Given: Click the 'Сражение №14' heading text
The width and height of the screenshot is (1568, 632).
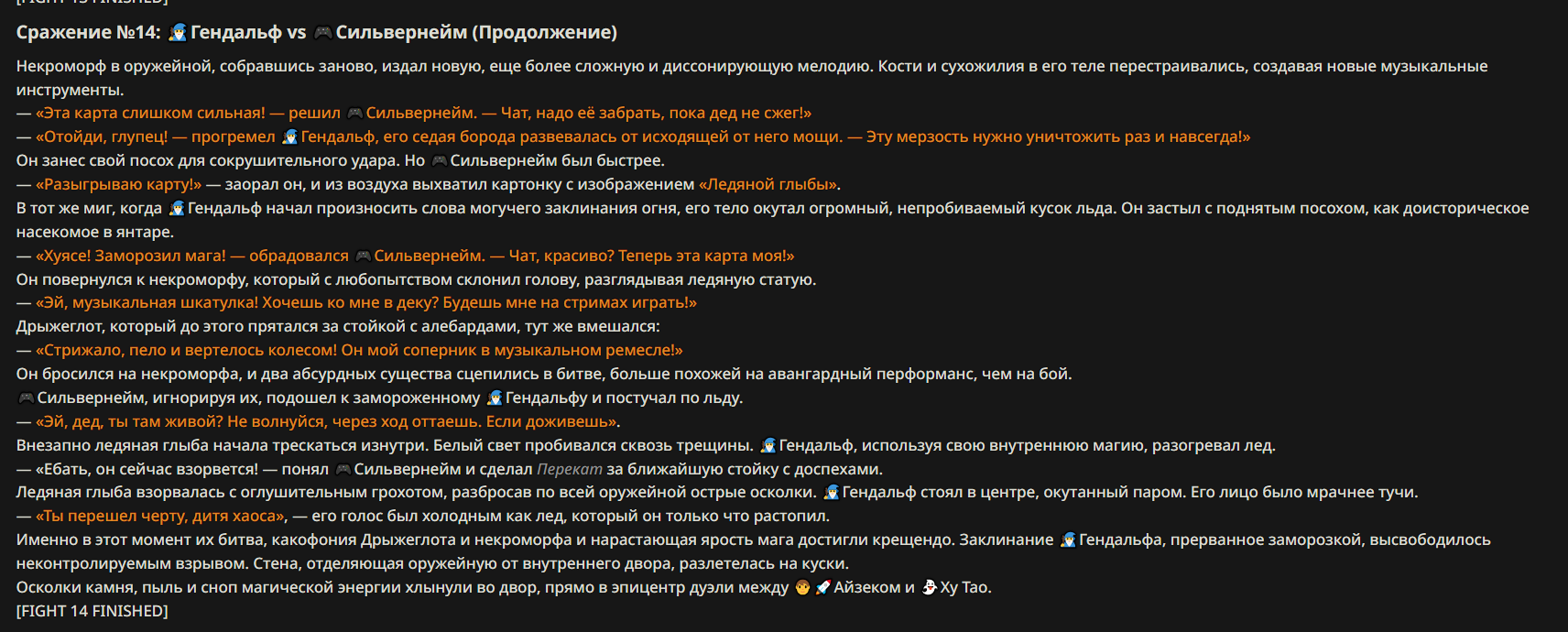Looking at the screenshot, I should click(x=88, y=33).
